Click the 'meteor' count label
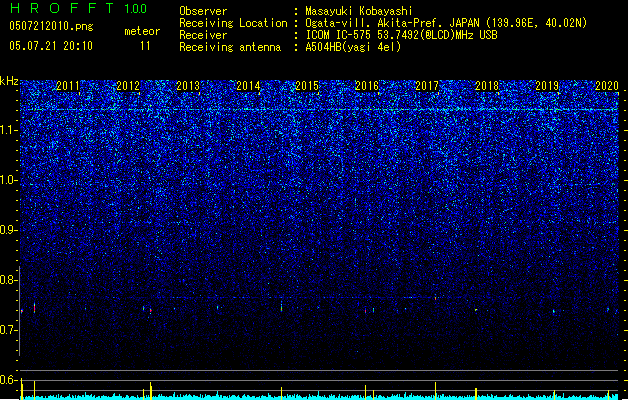The width and height of the screenshot is (629, 400). (142, 31)
